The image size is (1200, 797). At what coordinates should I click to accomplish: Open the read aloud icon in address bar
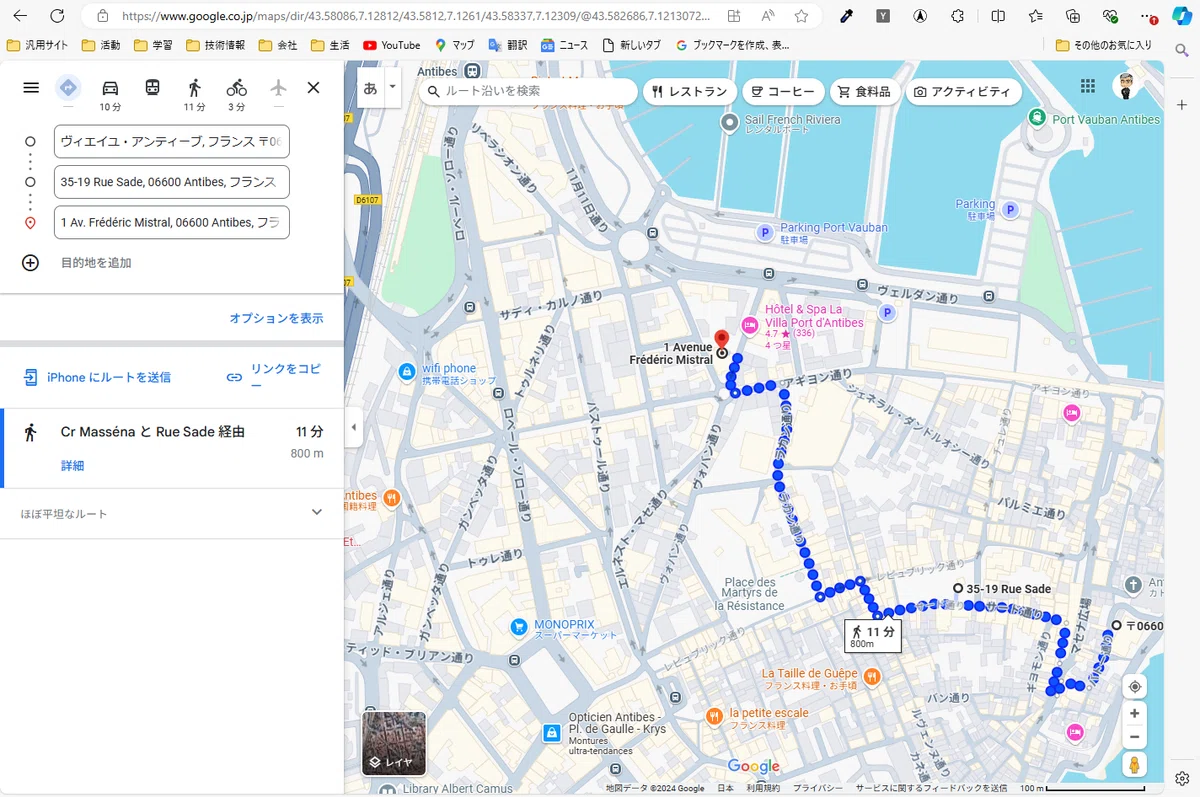point(767,16)
